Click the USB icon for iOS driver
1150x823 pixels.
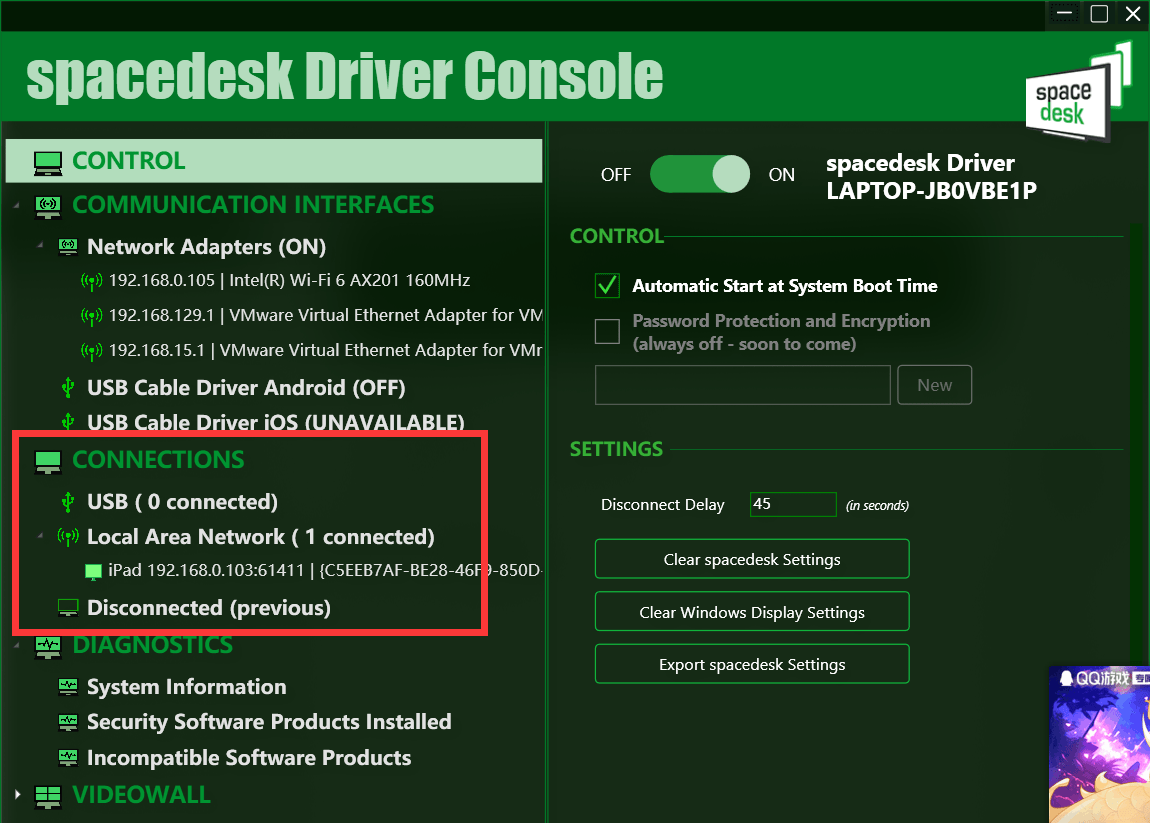coord(68,422)
